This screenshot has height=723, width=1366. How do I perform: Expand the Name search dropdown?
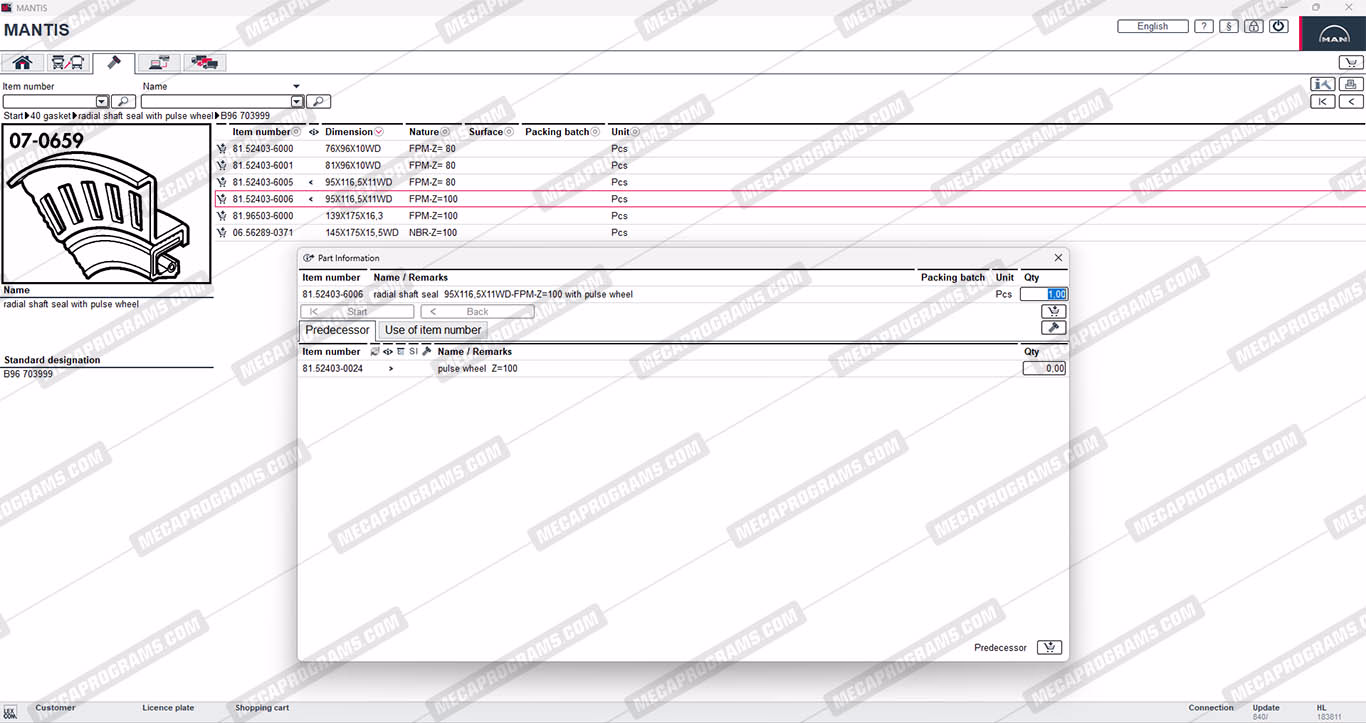tap(297, 101)
